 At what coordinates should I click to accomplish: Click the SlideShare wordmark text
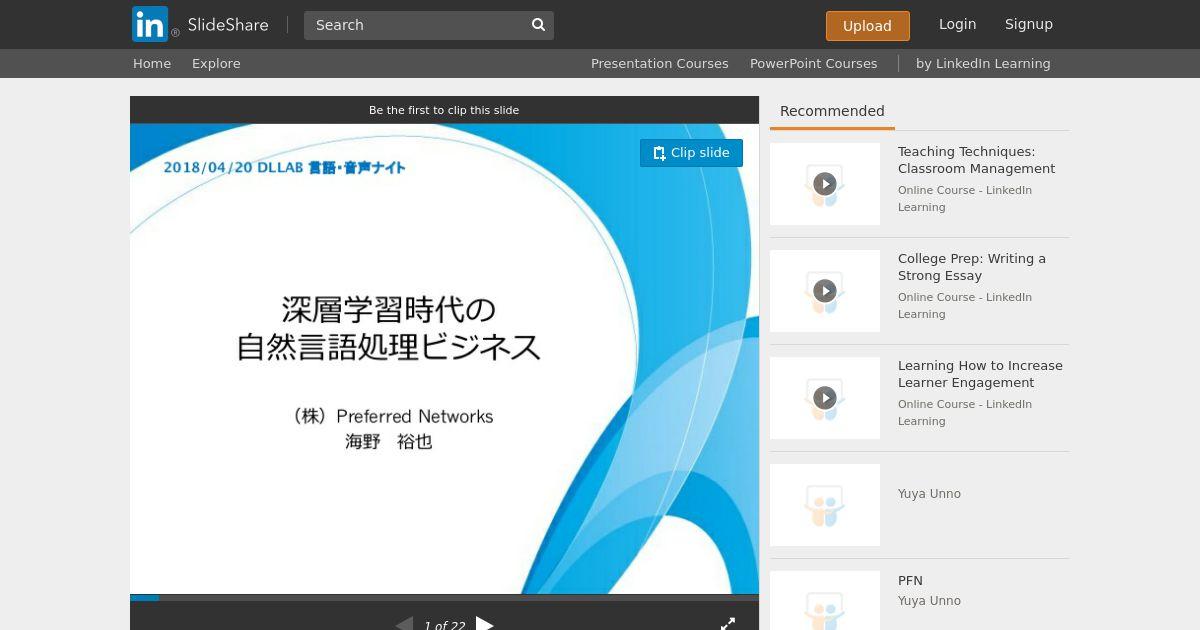[x=228, y=25]
